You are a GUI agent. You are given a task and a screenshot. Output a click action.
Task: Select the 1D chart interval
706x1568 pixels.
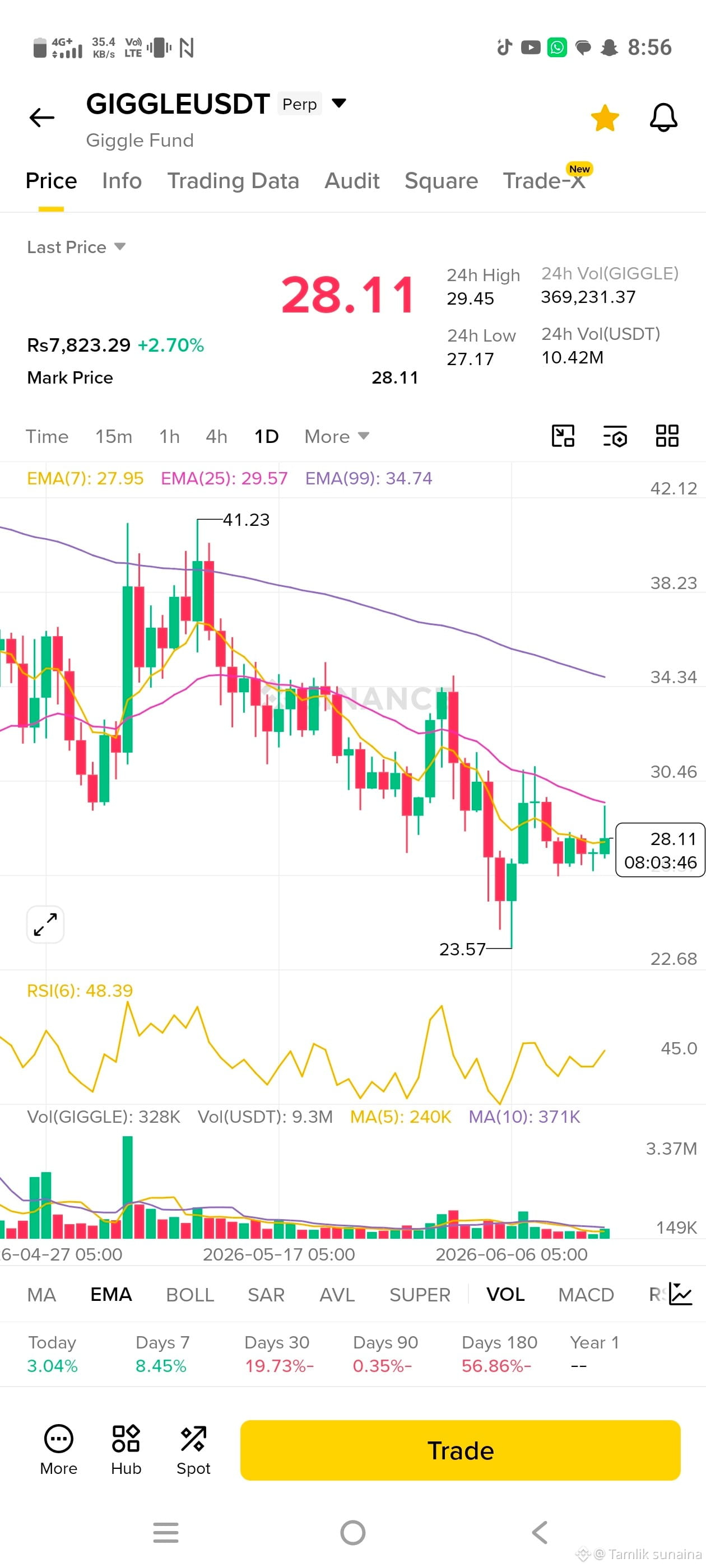pos(266,436)
